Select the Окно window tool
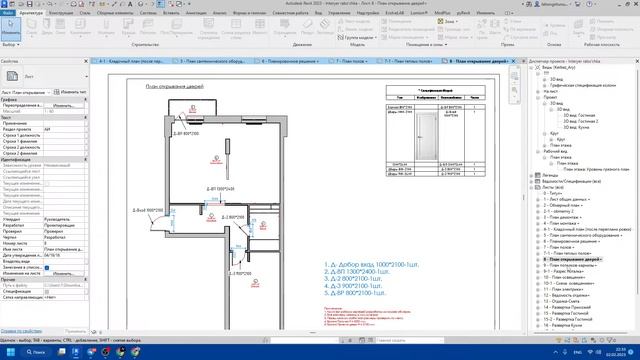 (60, 27)
